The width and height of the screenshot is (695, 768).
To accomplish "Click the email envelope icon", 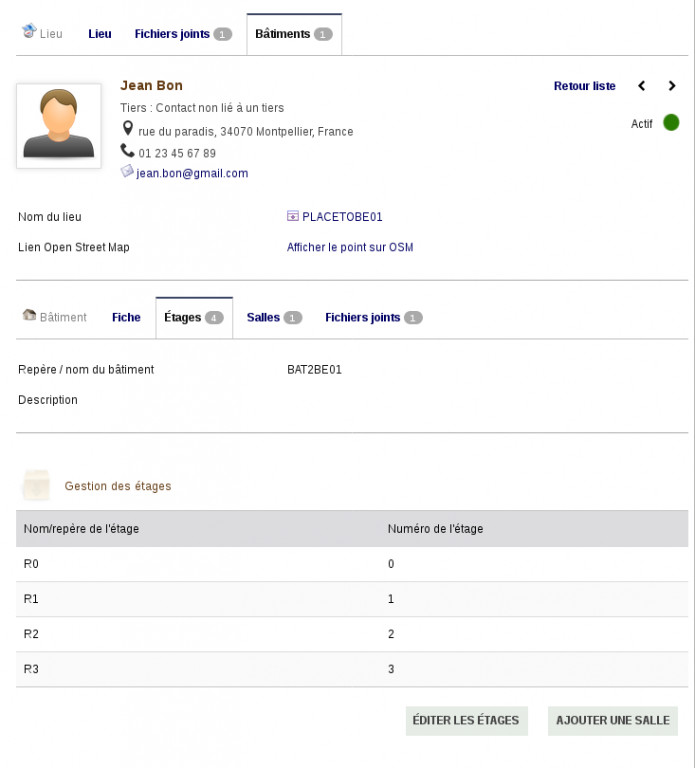I will click(128, 172).
